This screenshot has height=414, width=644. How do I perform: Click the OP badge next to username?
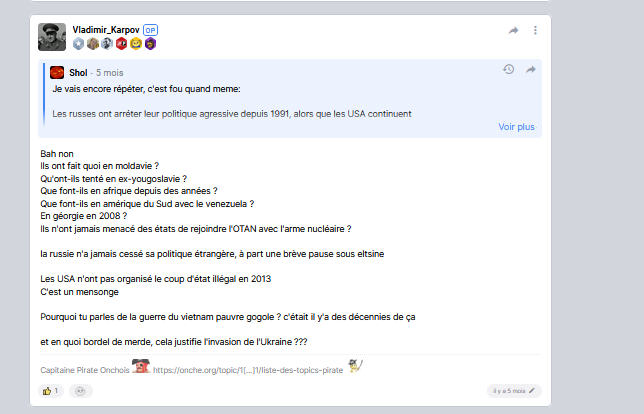coord(150,30)
